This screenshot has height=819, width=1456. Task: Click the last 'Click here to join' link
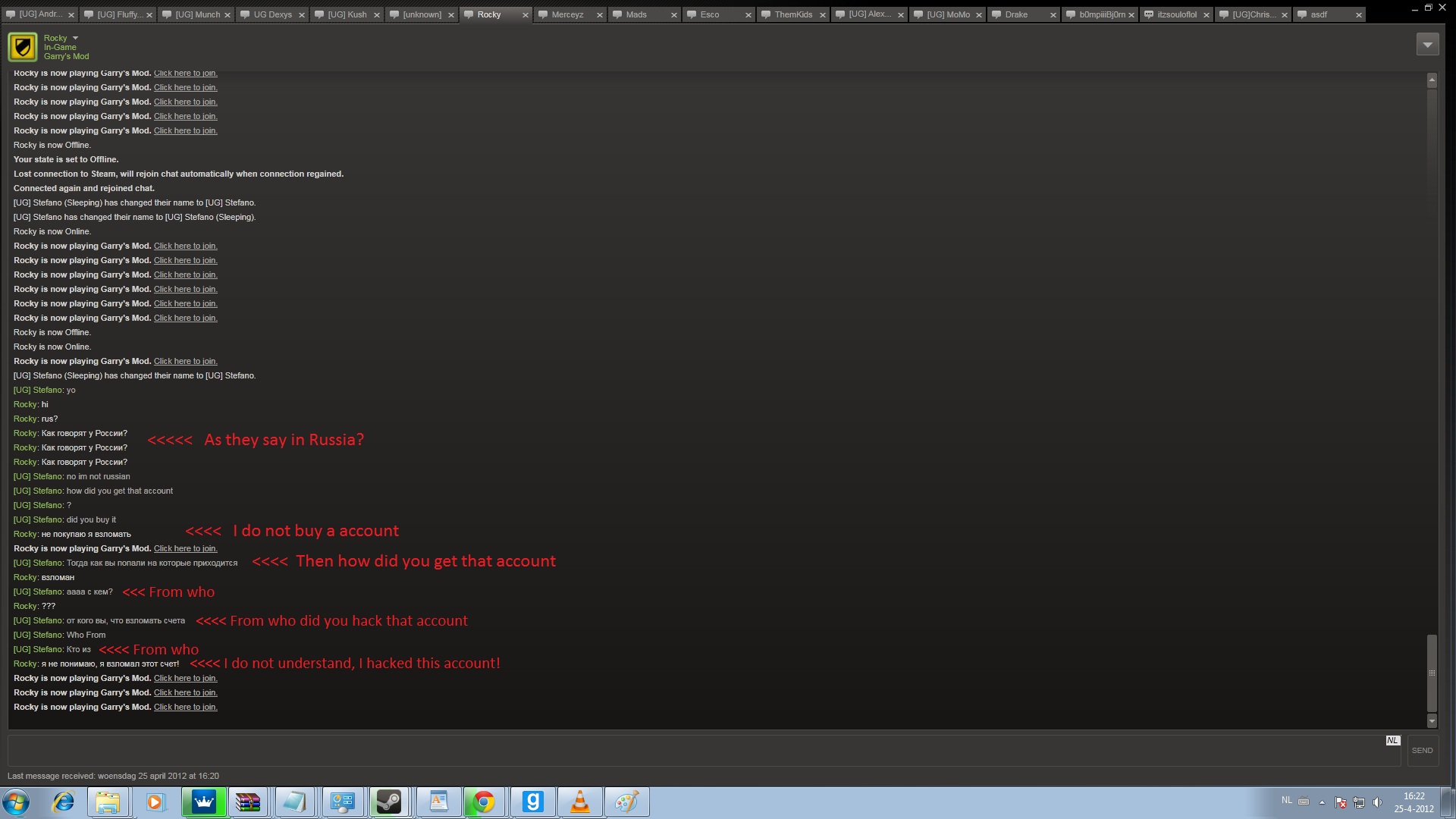[185, 708]
